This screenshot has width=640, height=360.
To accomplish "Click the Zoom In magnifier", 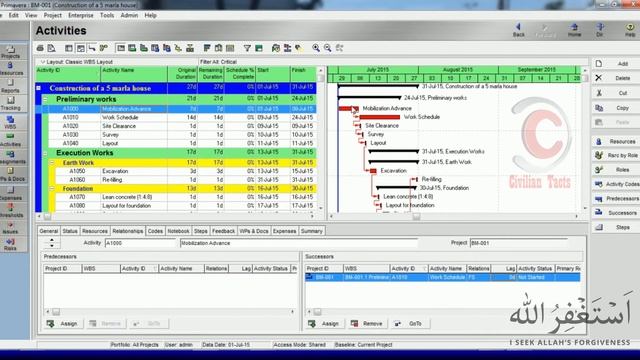I will 316,48.
